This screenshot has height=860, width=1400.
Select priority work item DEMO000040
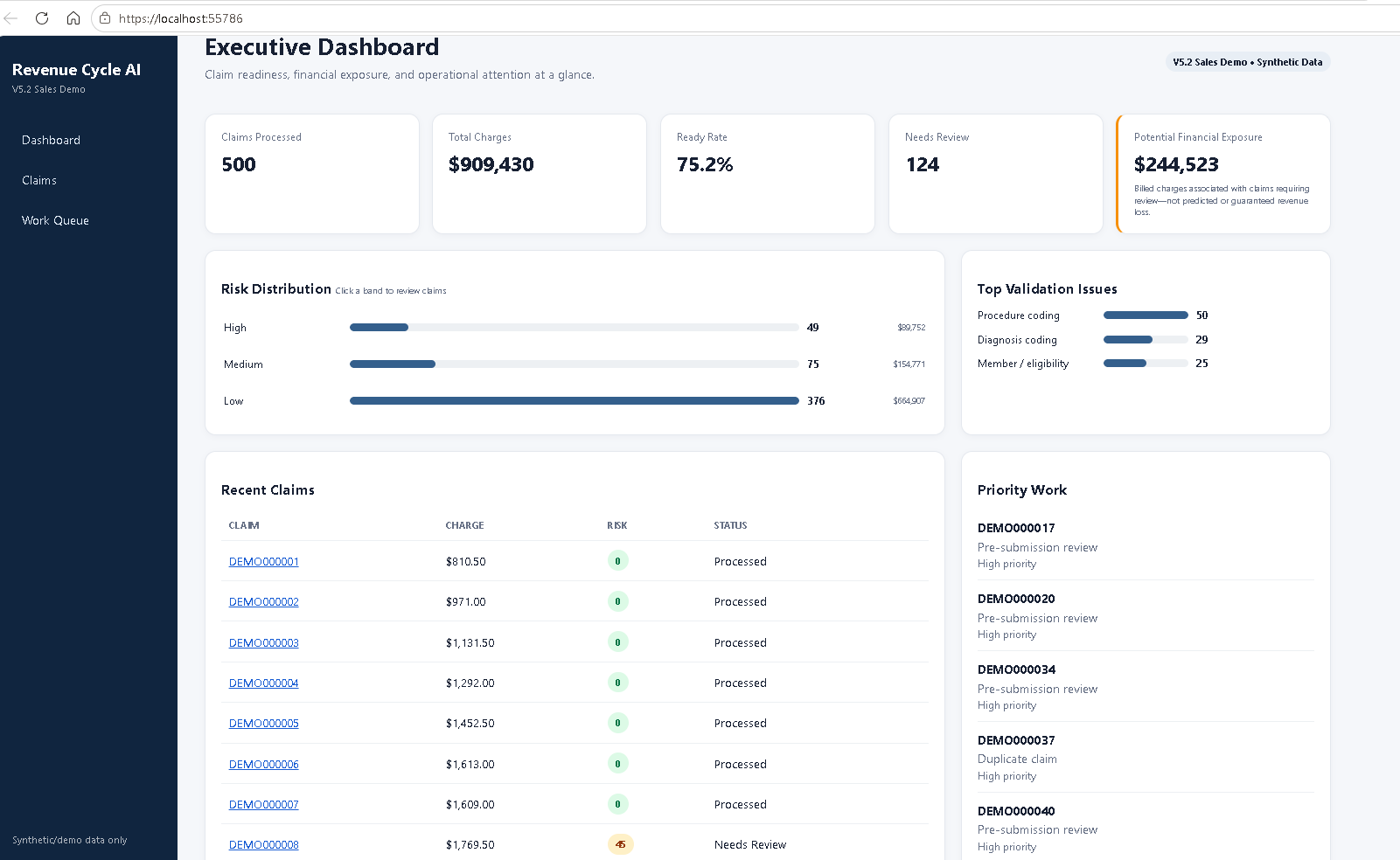(1146, 829)
